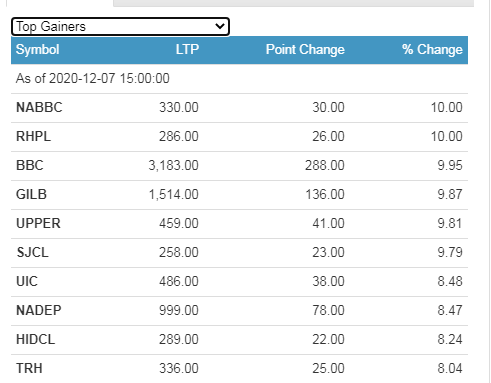Click the % Change column header
This screenshot has width=491, height=383.
coord(432,50)
